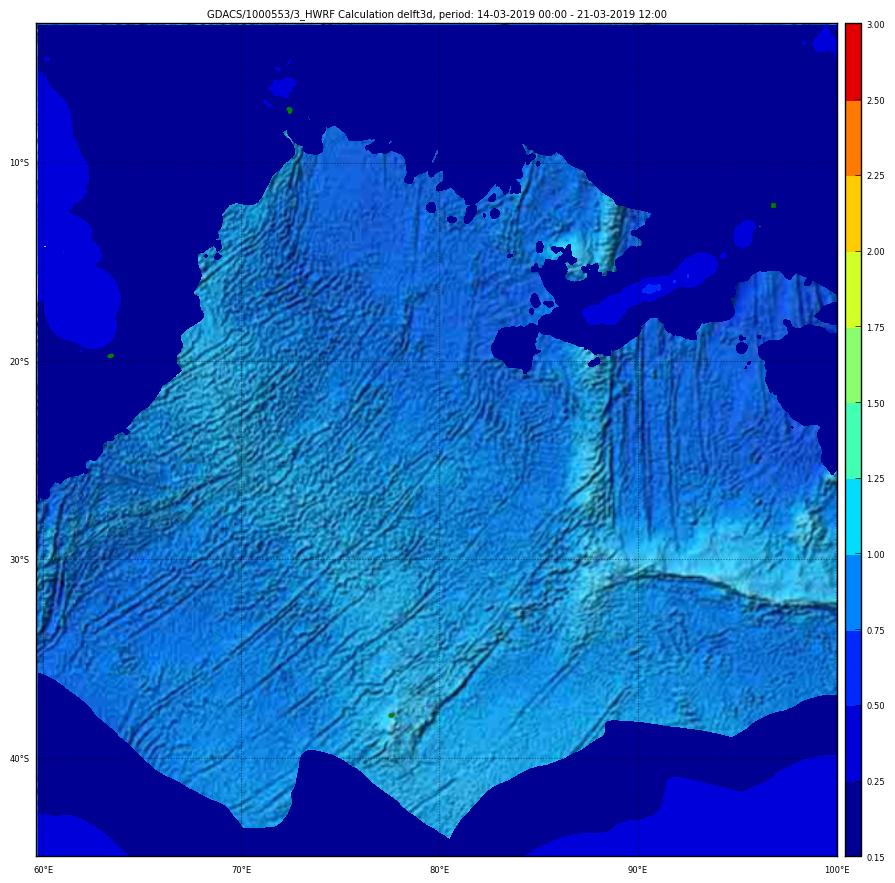Click the 1.75 colorbar tick label
The image size is (895, 883).
tap(875, 328)
